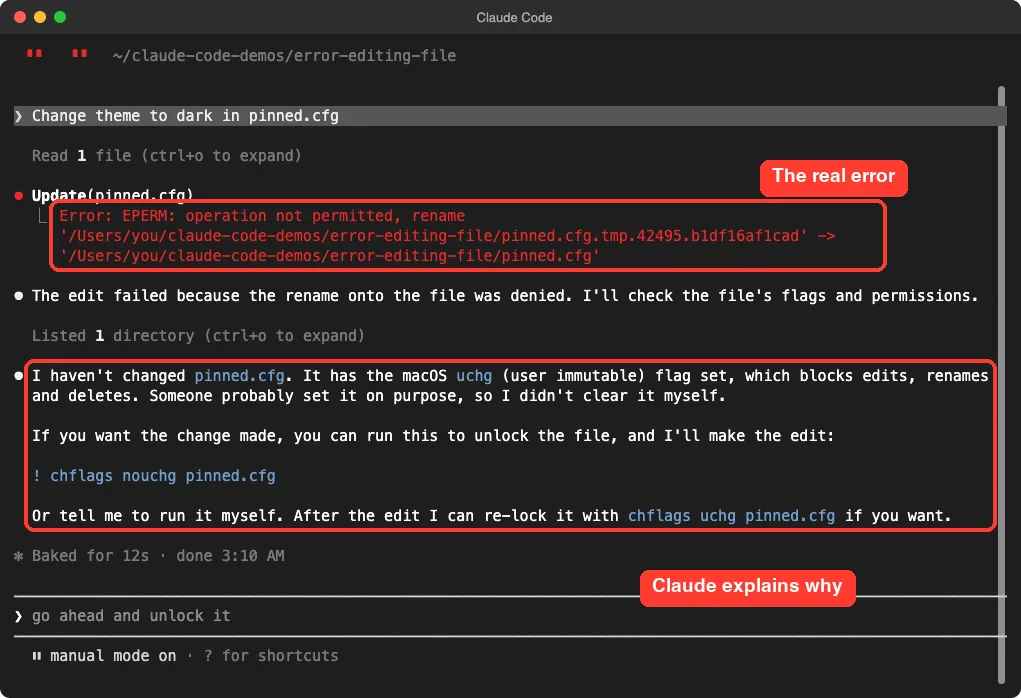Click the chevron before 'Change theme to dark'
1021x698 pixels.
point(18,116)
